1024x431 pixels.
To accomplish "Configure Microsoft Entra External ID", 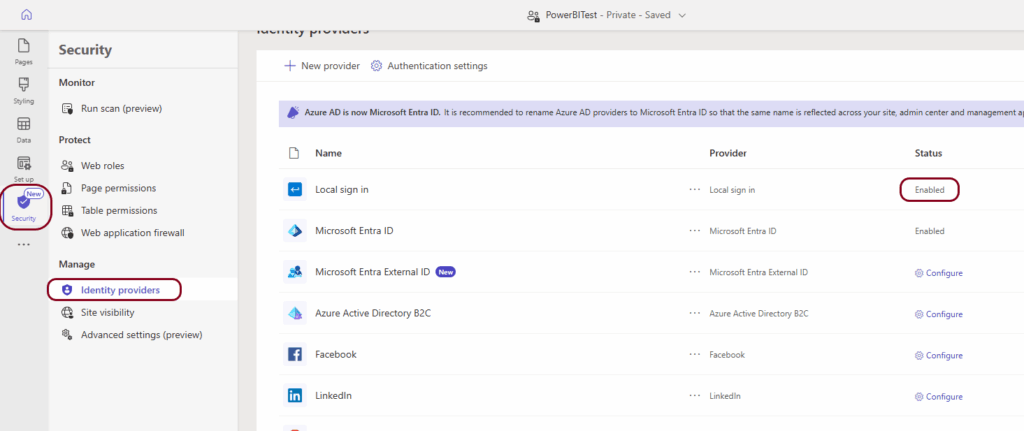I will 938,273.
